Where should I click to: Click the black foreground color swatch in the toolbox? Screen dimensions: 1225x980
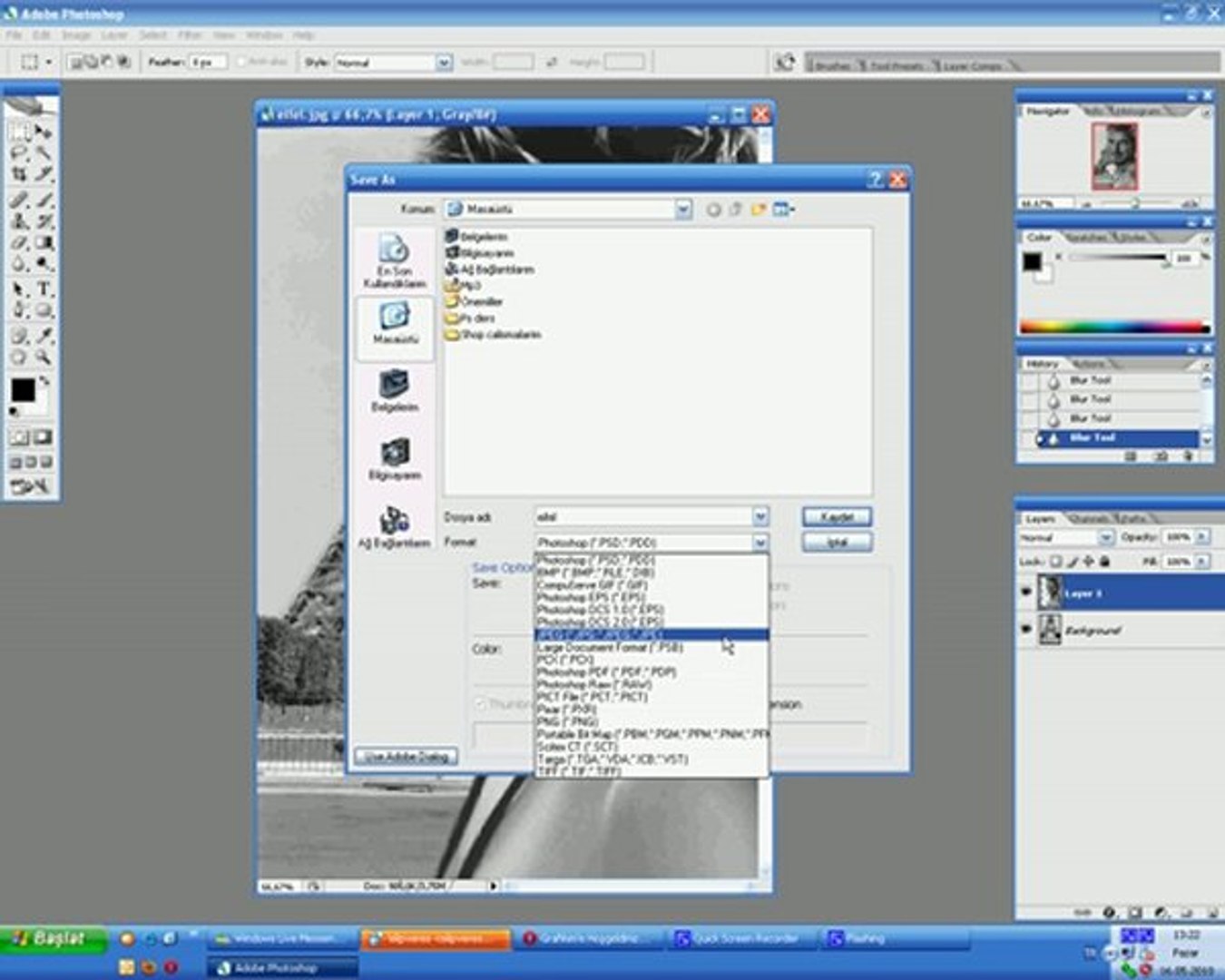23,390
